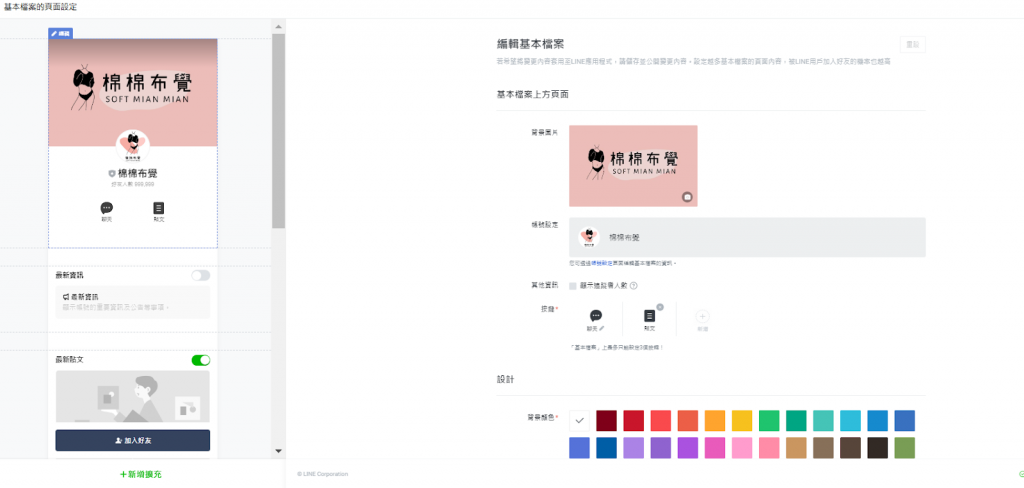
Task: Choose the teal green color swatch
Action: (x=796, y=421)
